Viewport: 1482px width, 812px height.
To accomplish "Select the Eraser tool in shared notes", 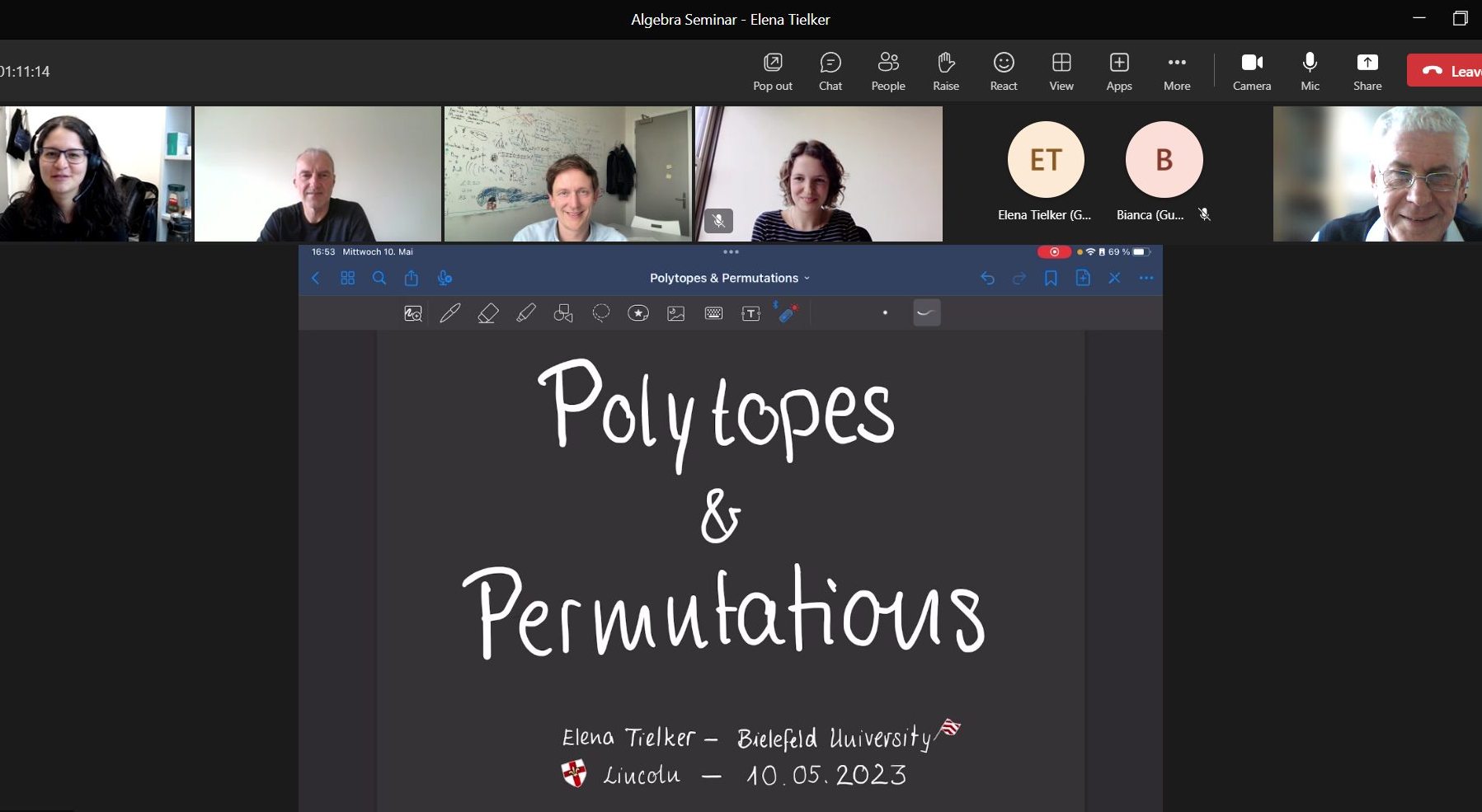I will [488, 313].
